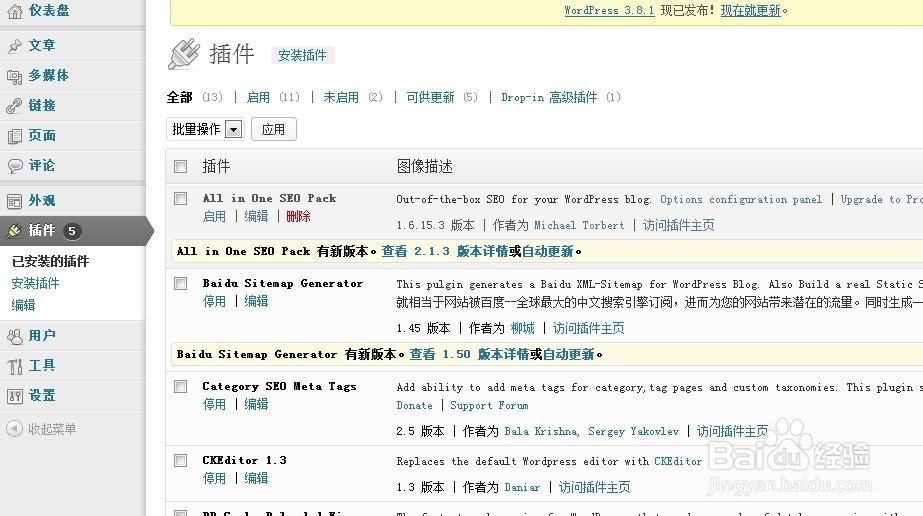
Task: Click the Appearance icon
Action: (15, 201)
